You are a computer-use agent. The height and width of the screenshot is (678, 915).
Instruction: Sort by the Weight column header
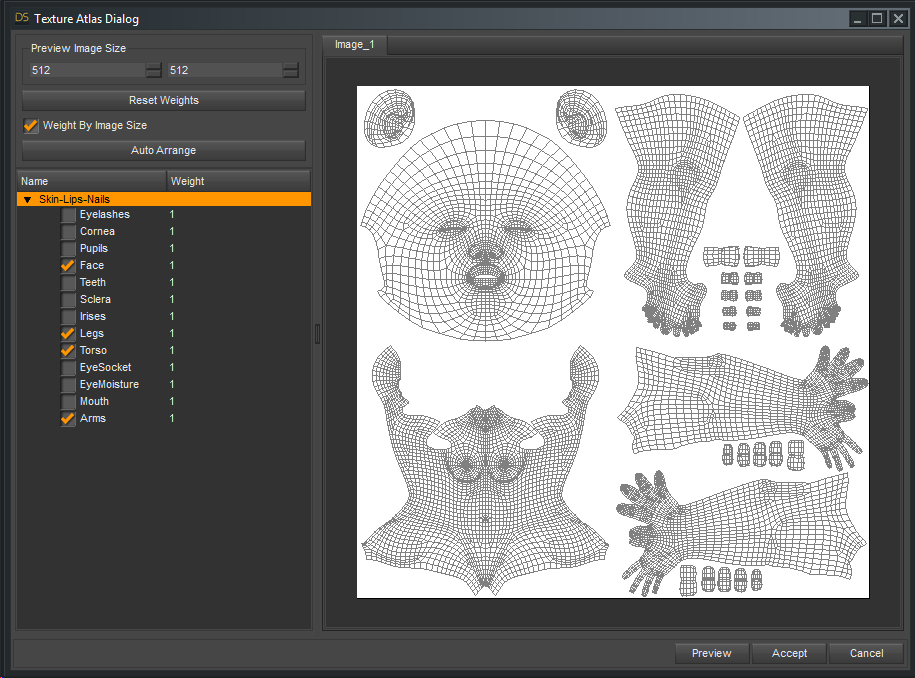[x=238, y=181]
